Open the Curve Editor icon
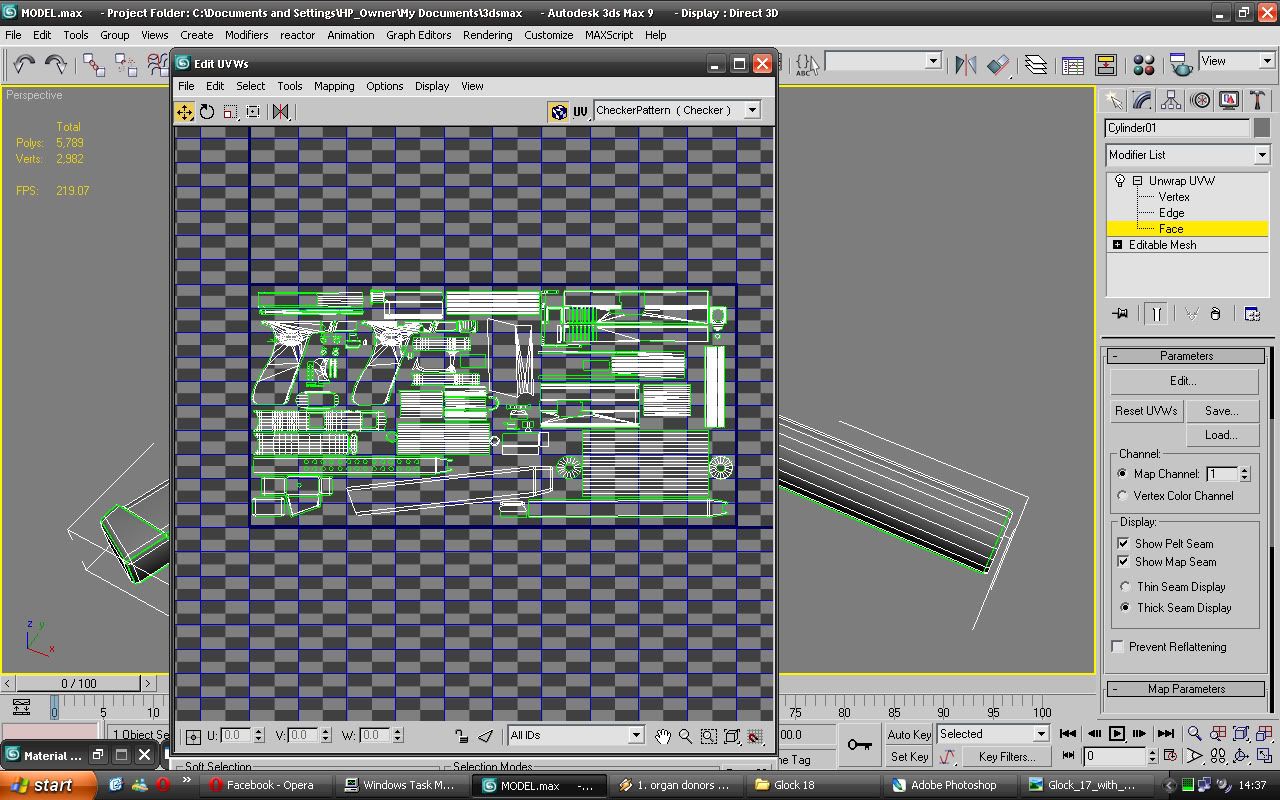 (1073, 64)
